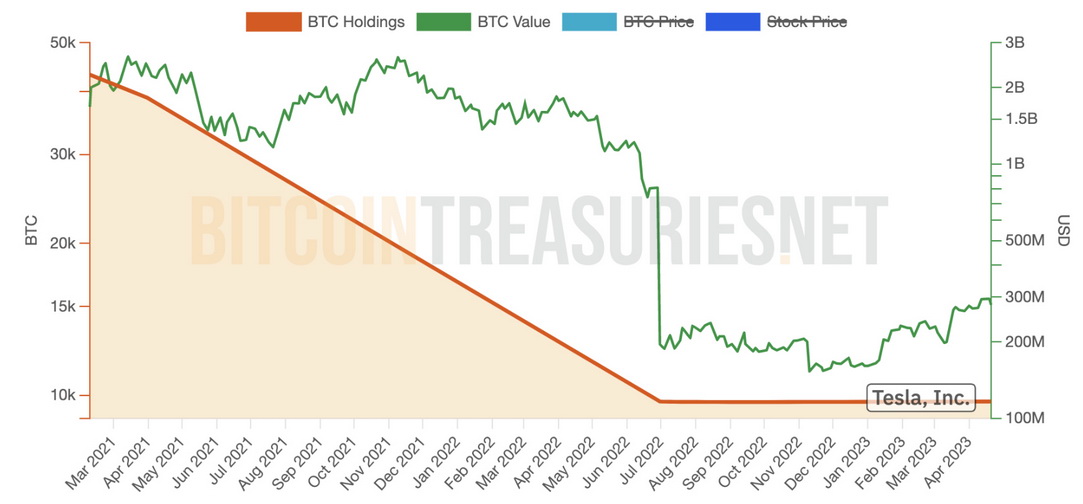Click the Jul 2022 x-axis label
1083x504 pixels.
pos(645,457)
